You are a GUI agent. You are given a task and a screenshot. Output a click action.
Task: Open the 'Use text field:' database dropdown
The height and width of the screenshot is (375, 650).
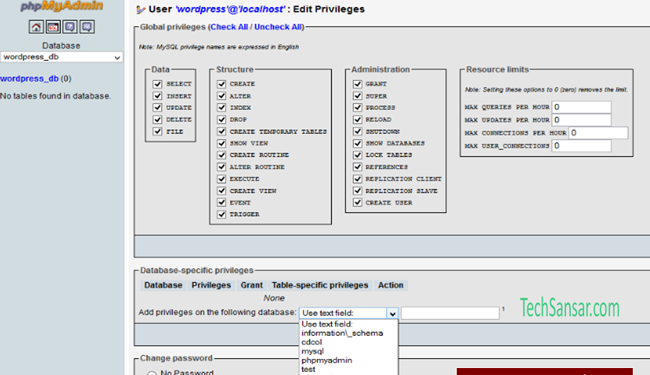point(349,313)
